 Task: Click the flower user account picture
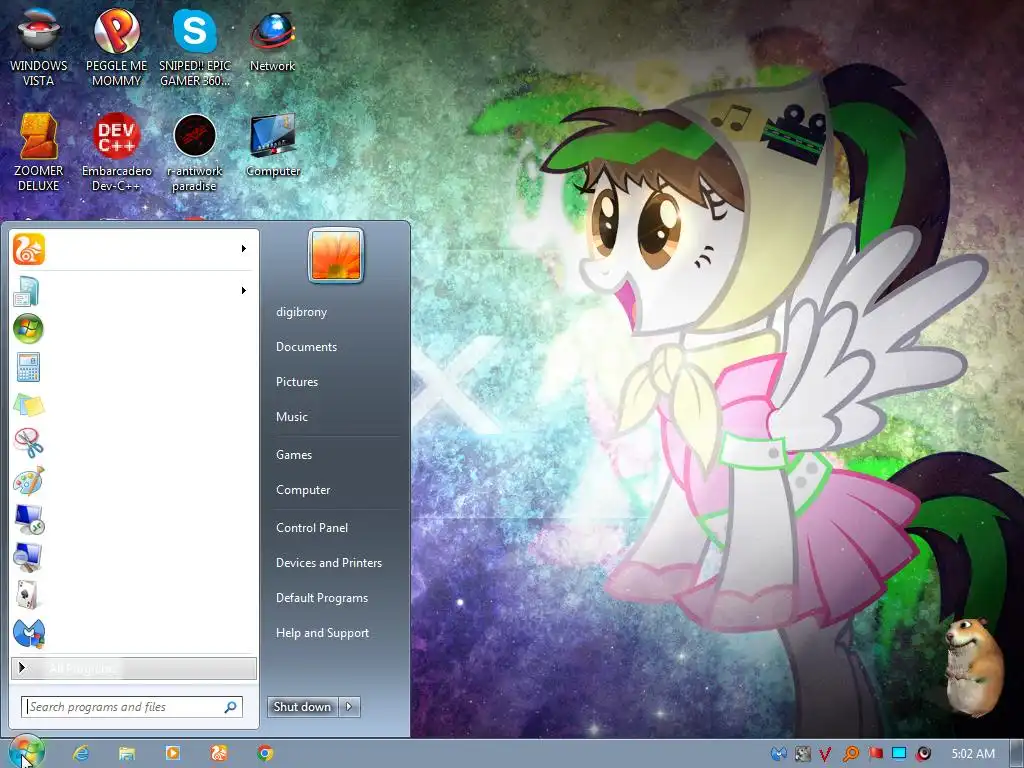pos(336,255)
